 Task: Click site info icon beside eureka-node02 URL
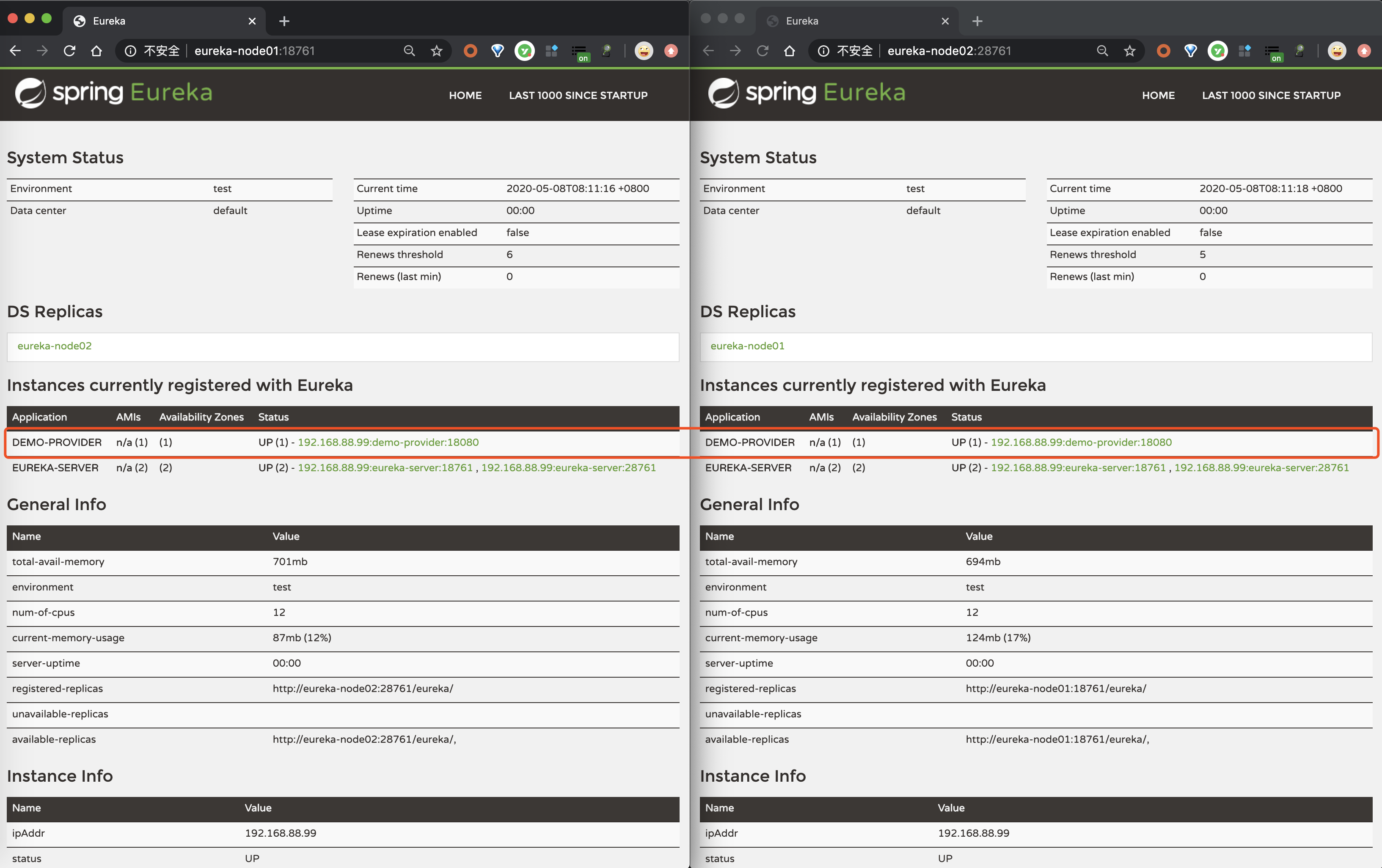pyautogui.click(x=823, y=51)
